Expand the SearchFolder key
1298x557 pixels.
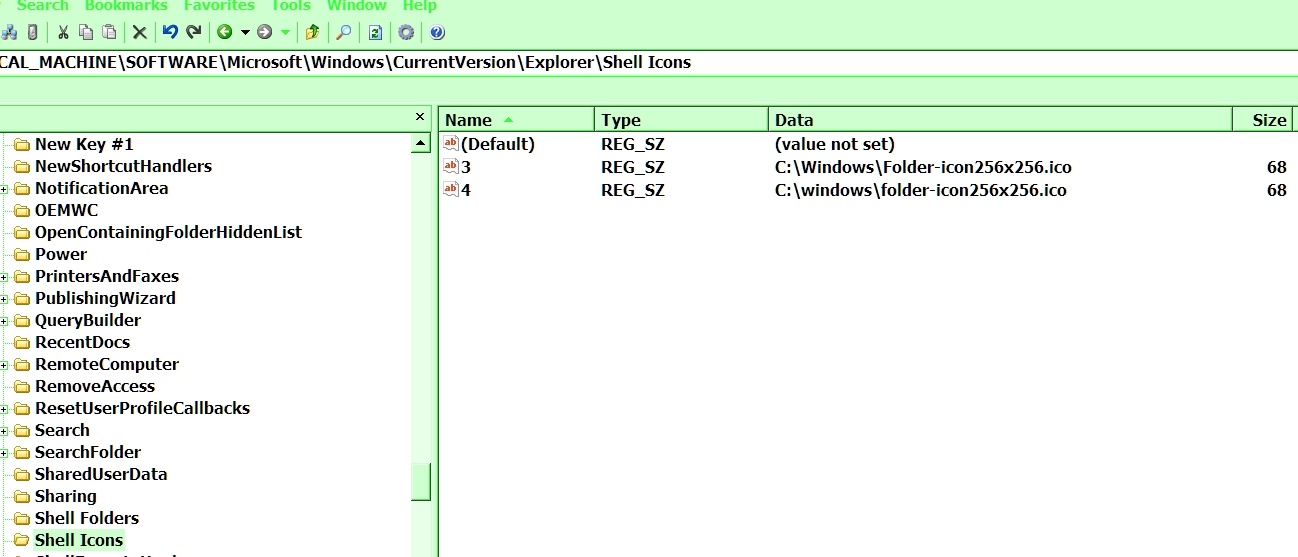click(4, 453)
